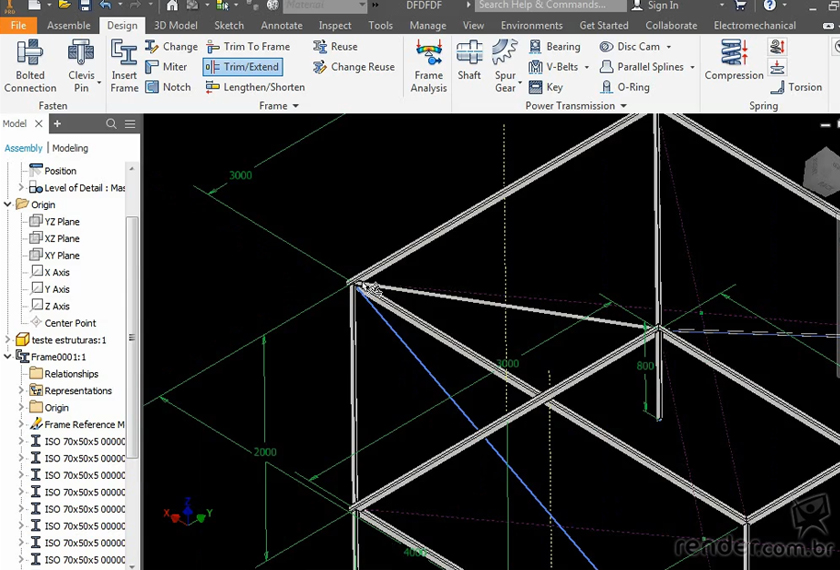Click the Lengthen/Shorten button
Screen dimensions: 840x570
click(256, 87)
